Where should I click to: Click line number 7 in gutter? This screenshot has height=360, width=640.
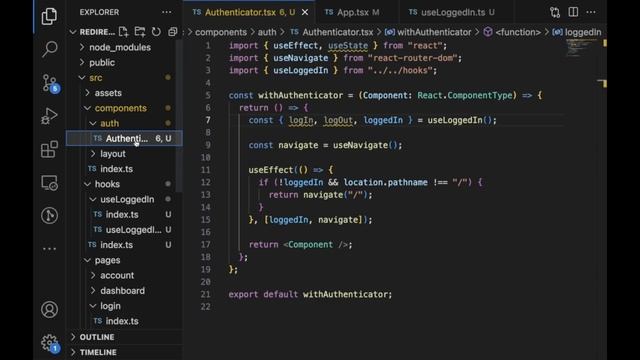(x=208, y=120)
